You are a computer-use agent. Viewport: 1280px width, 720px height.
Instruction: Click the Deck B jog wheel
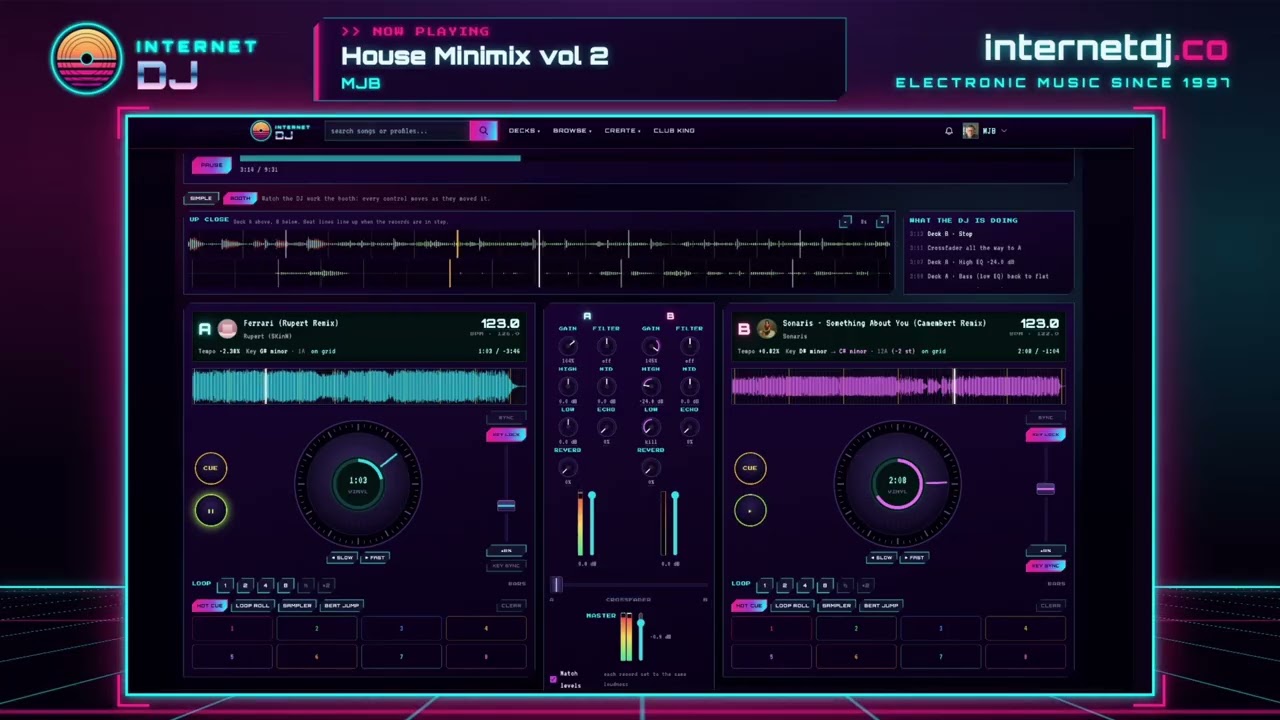pos(898,484)
